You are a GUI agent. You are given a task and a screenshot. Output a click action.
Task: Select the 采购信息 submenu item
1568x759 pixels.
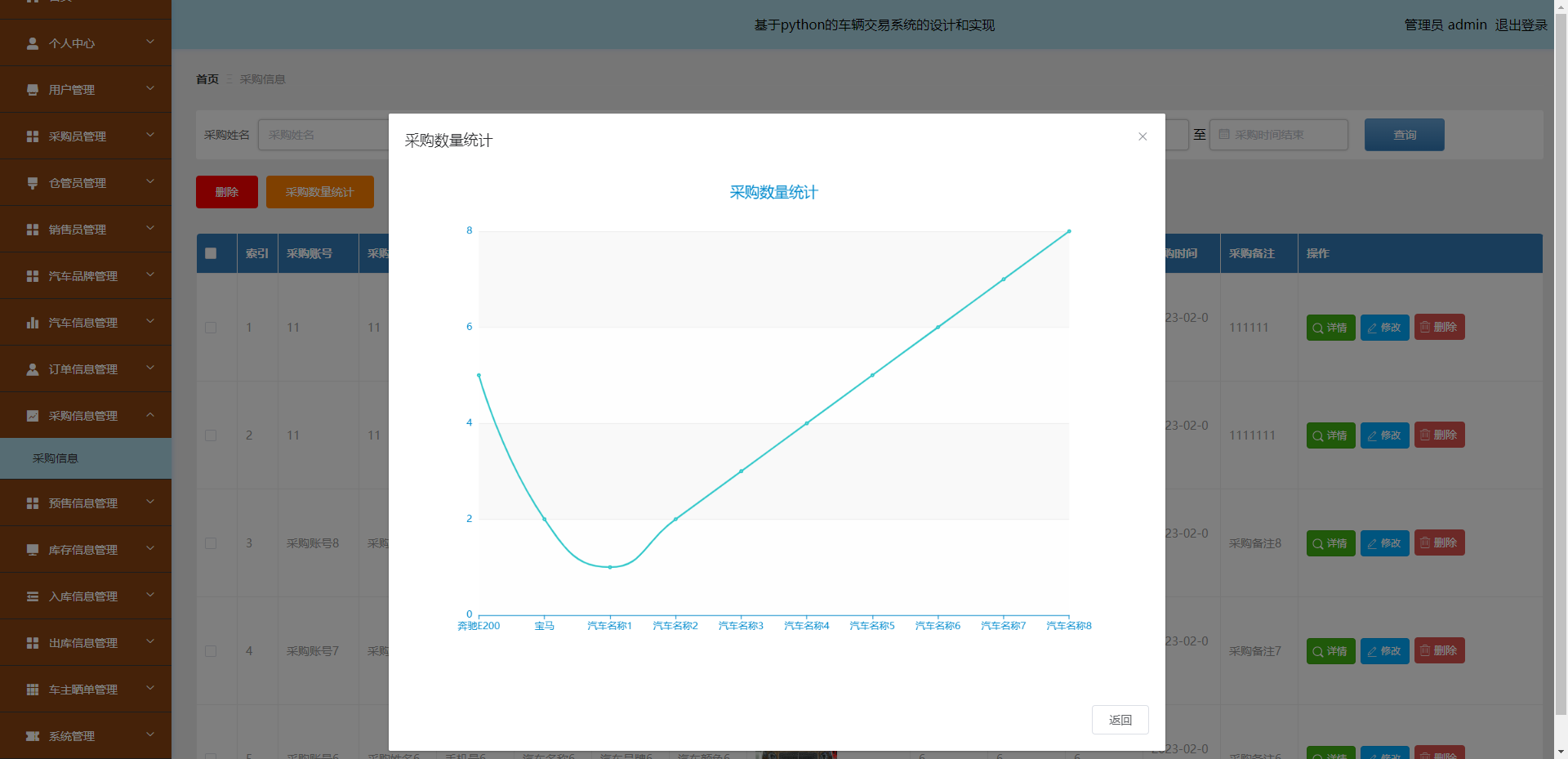coord(86,458)
